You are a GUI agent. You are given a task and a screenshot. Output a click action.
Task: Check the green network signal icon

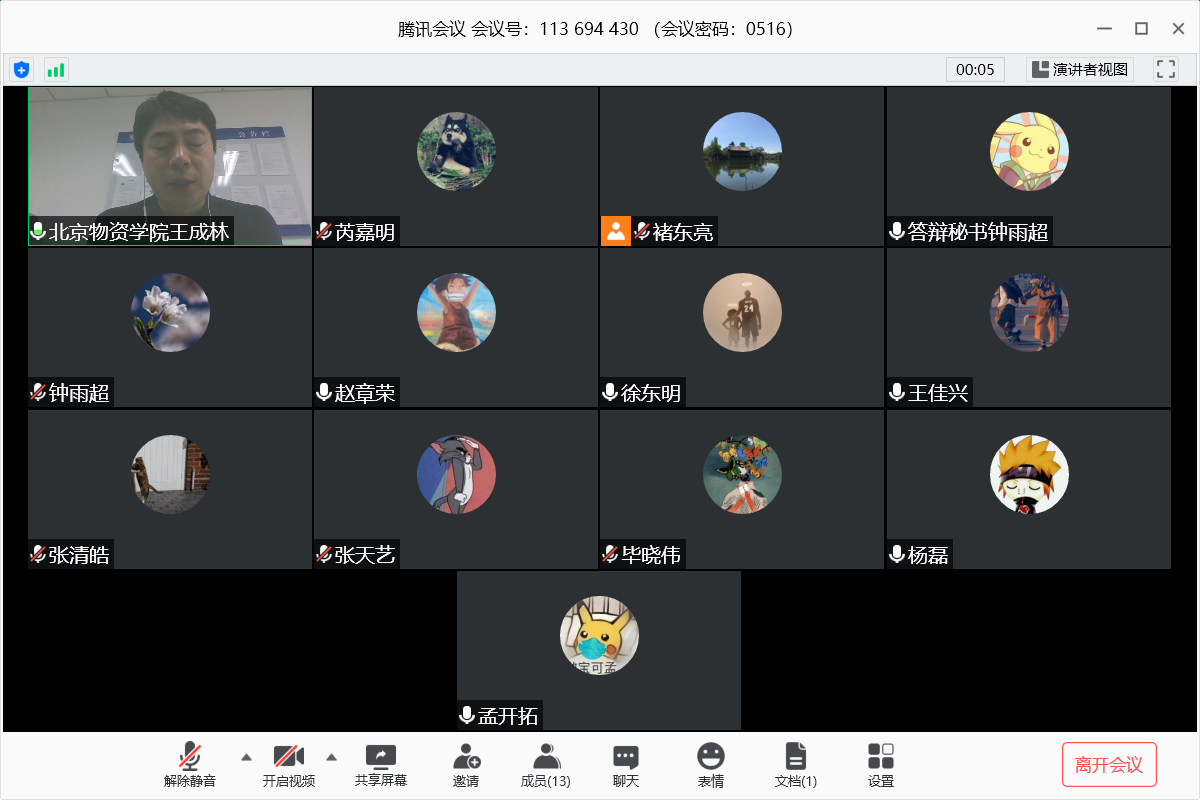point(56,70)
